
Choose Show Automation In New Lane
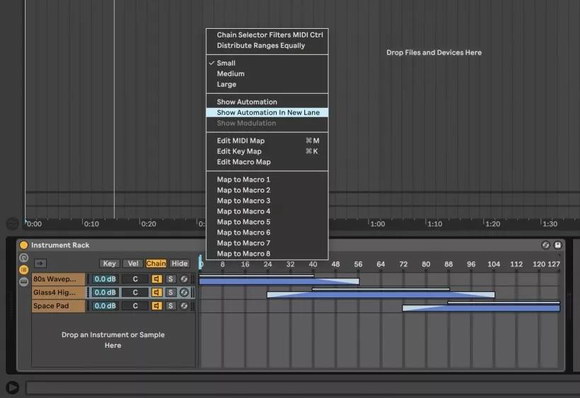click(x=267, y=112)
